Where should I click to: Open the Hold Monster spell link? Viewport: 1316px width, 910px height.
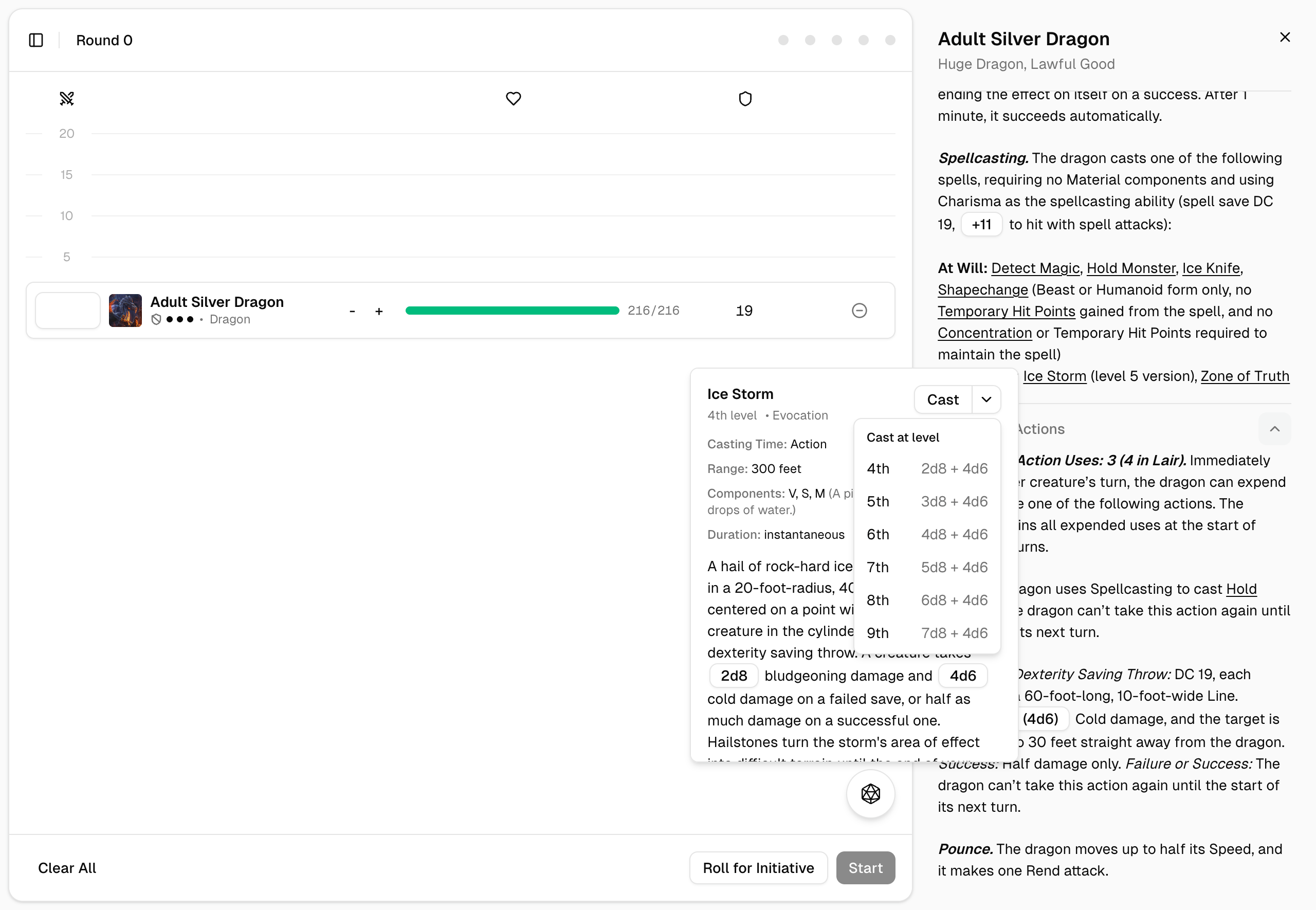tap(1131, 268)
